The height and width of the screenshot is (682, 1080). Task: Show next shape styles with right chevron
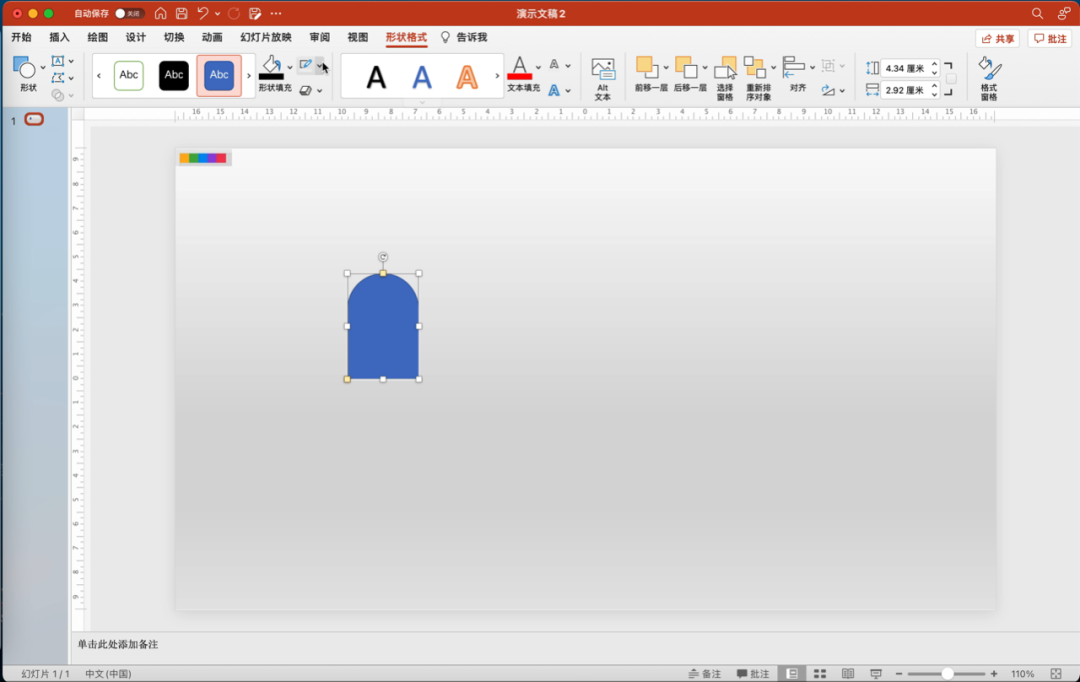point(249,75)
